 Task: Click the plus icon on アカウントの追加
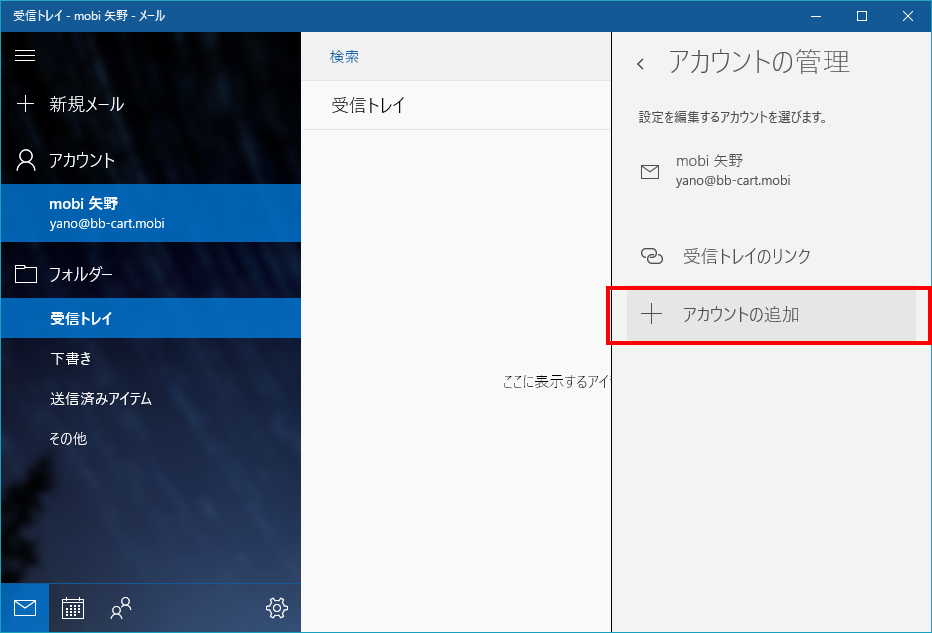[x=652, y=313]
